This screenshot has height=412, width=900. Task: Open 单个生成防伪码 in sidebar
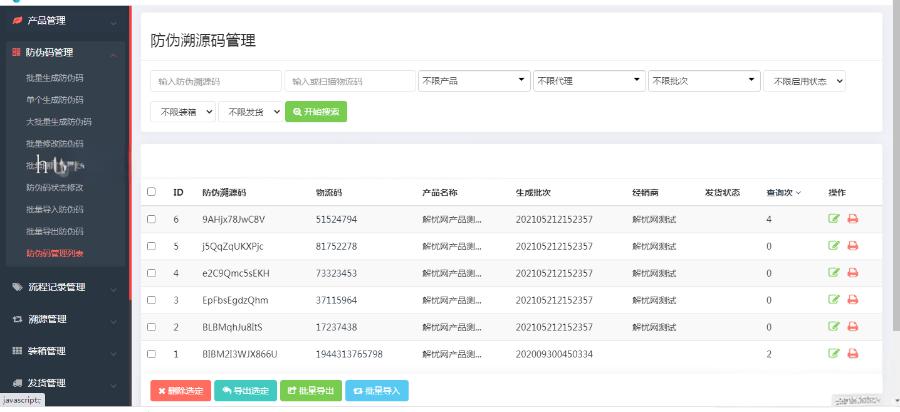55,100
